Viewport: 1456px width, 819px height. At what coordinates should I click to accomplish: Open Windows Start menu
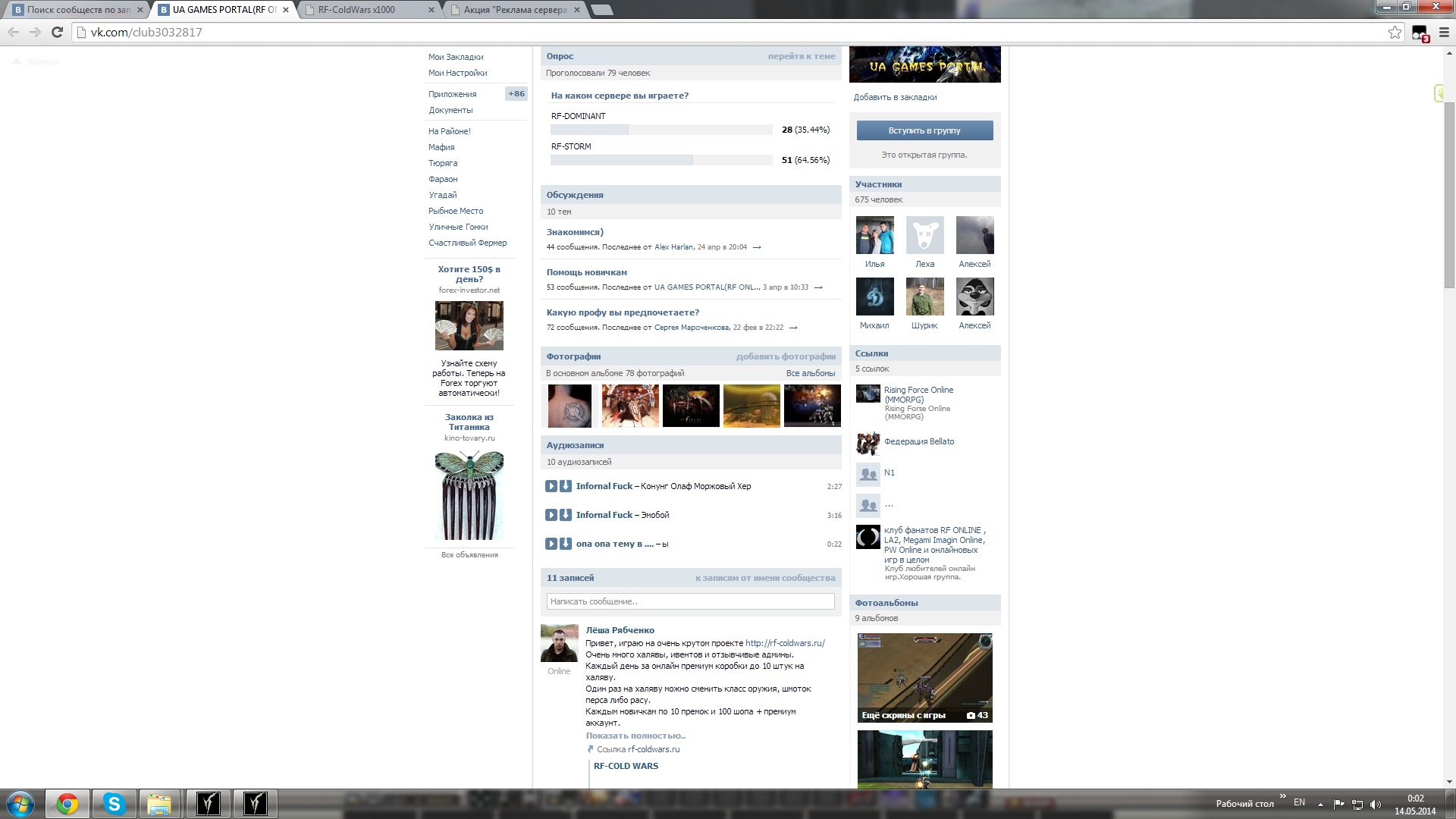(x=20, y=804)
